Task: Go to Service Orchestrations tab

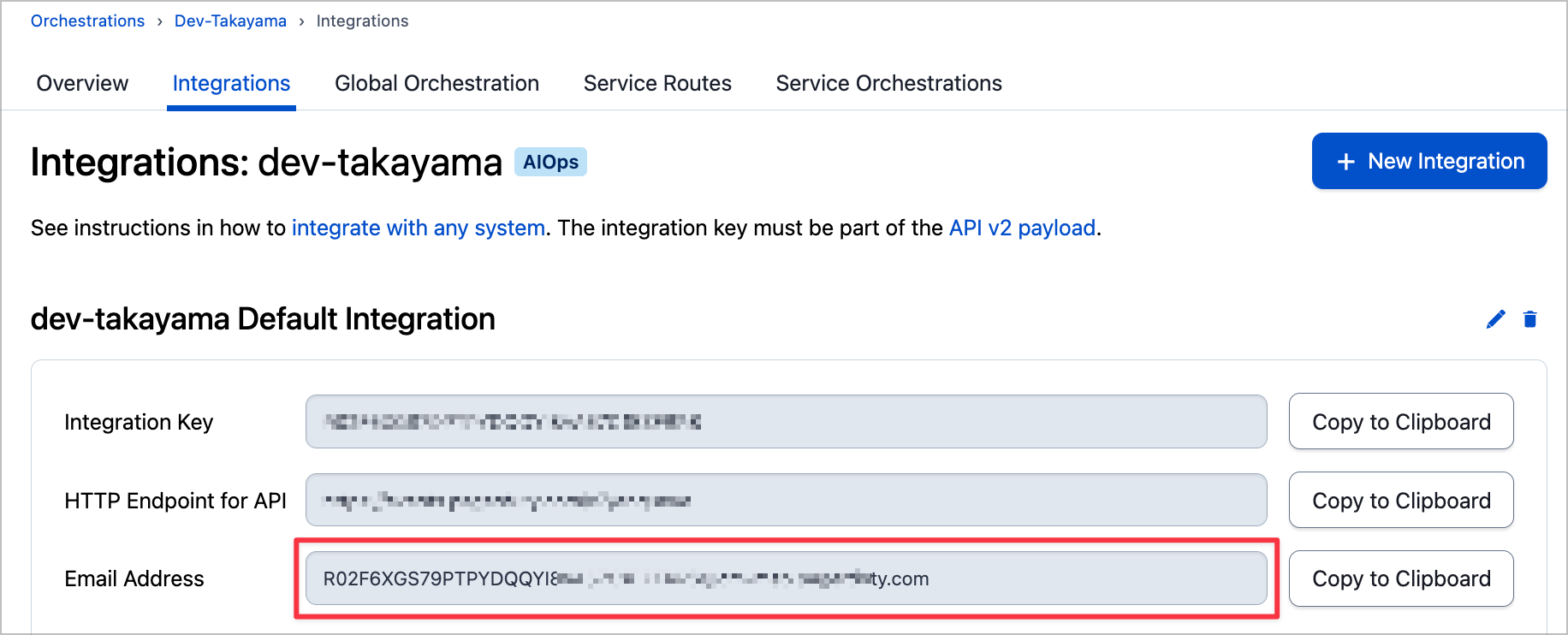Action: (888, 83)
